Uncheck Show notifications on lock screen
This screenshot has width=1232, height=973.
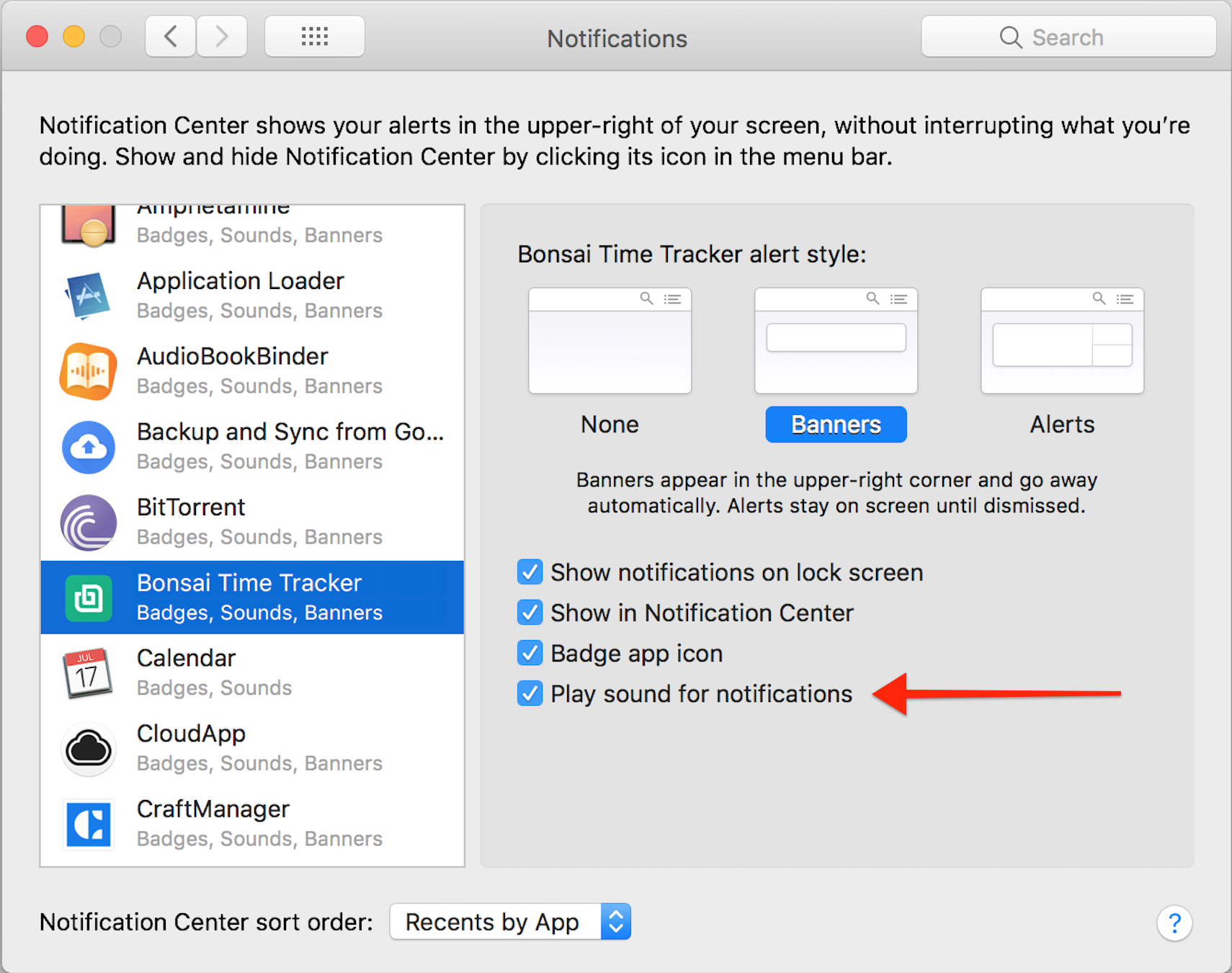pos(530,572)
